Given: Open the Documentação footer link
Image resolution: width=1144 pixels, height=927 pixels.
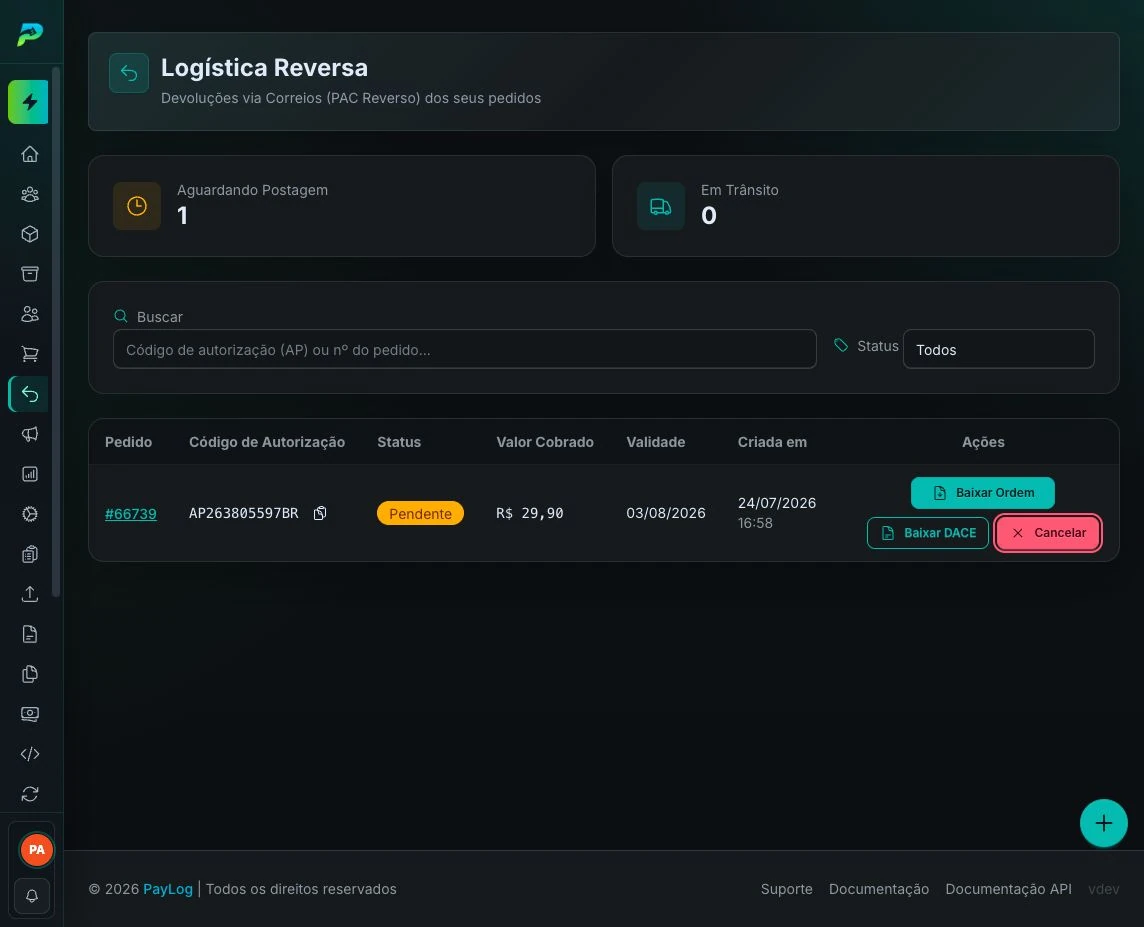Looking at the screenshot, I should pyautogui.click(x=878, y=889).
